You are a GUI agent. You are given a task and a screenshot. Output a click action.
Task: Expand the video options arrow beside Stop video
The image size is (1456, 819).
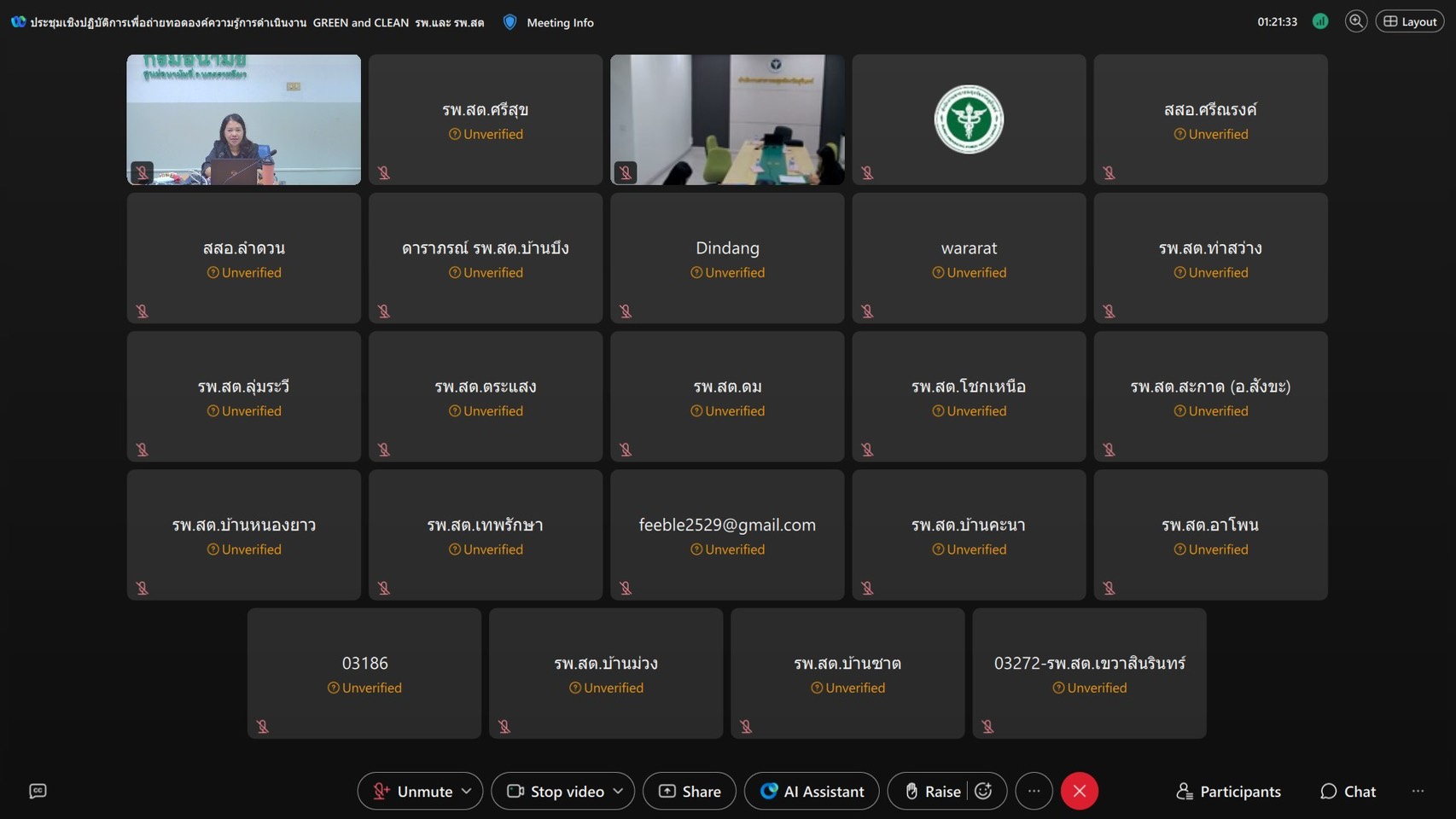pos(619,791)
